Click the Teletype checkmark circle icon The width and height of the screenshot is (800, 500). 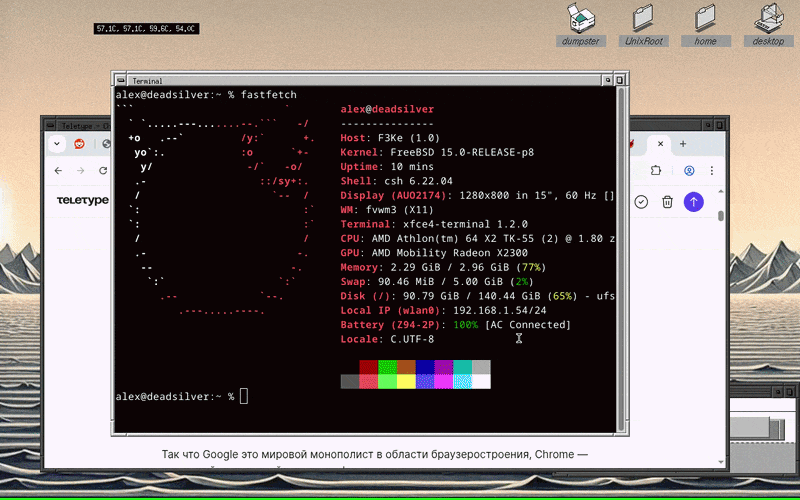[641, 202]
